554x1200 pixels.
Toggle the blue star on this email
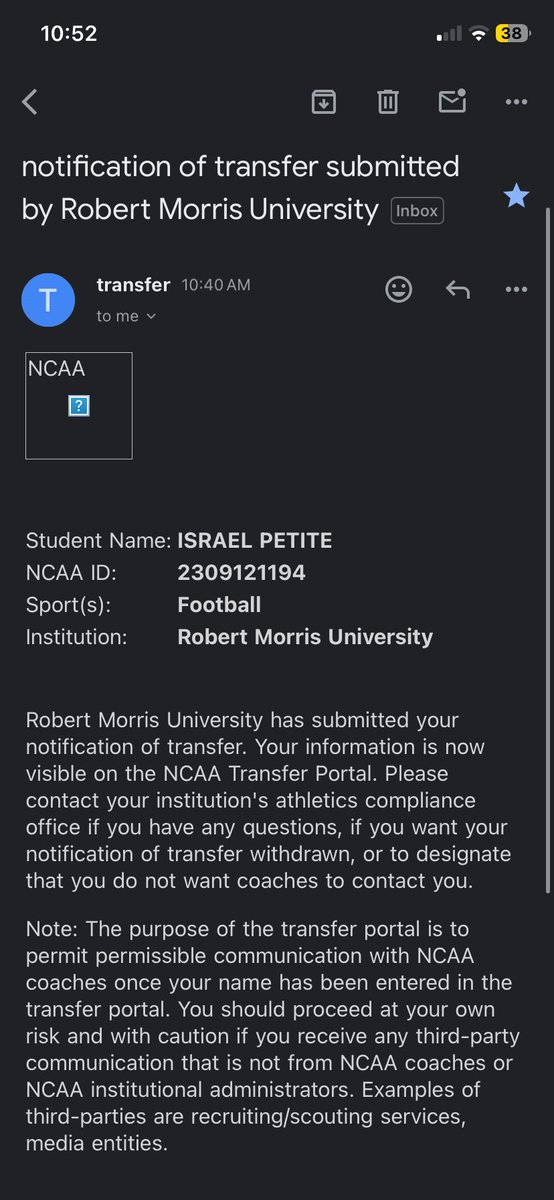(x=516, y=196)
